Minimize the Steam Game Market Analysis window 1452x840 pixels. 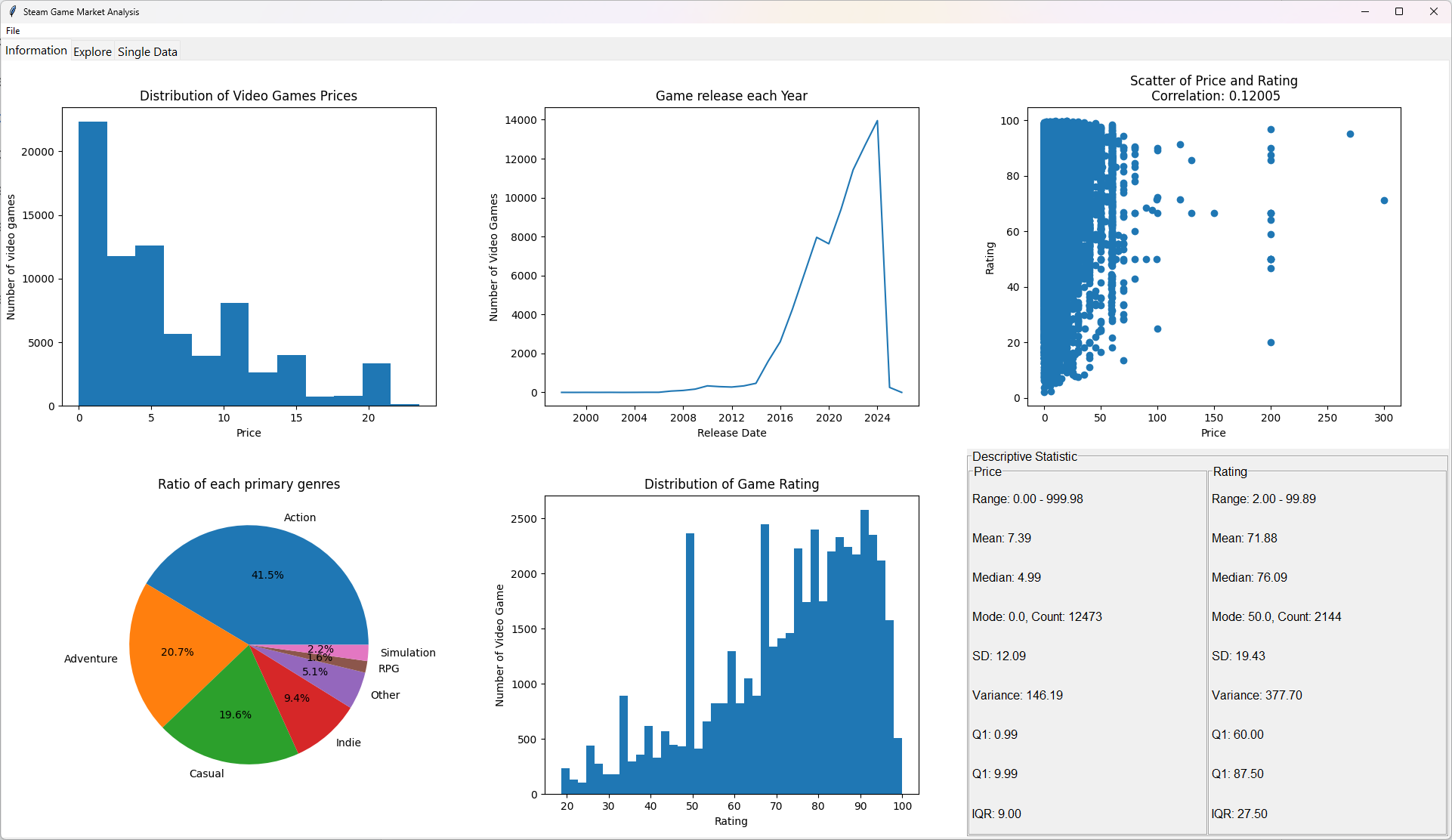click(x=1365, y=11)
